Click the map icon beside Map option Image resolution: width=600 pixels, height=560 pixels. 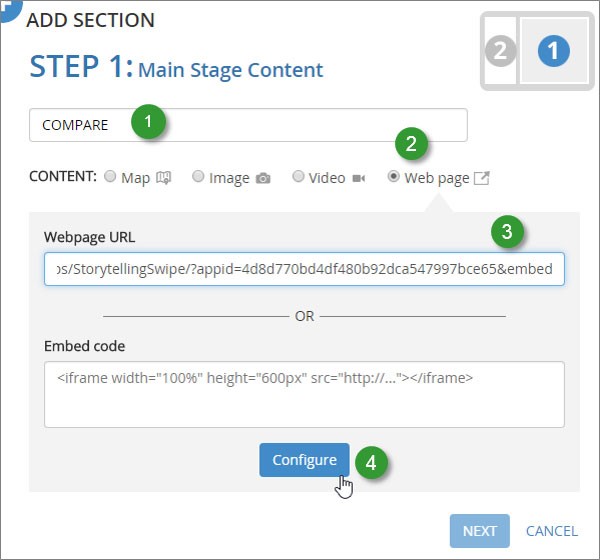tap(164, 178)
